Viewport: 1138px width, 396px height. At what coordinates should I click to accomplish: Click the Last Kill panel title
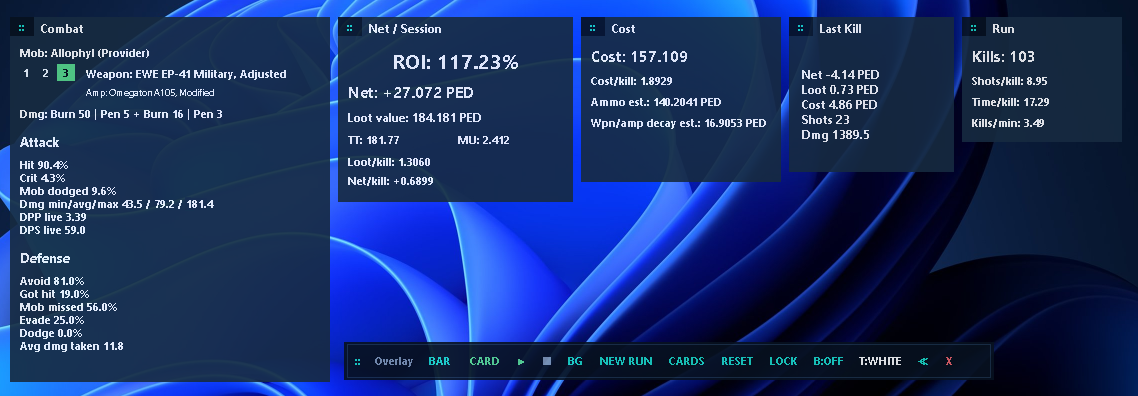click(x=840, y=29)
